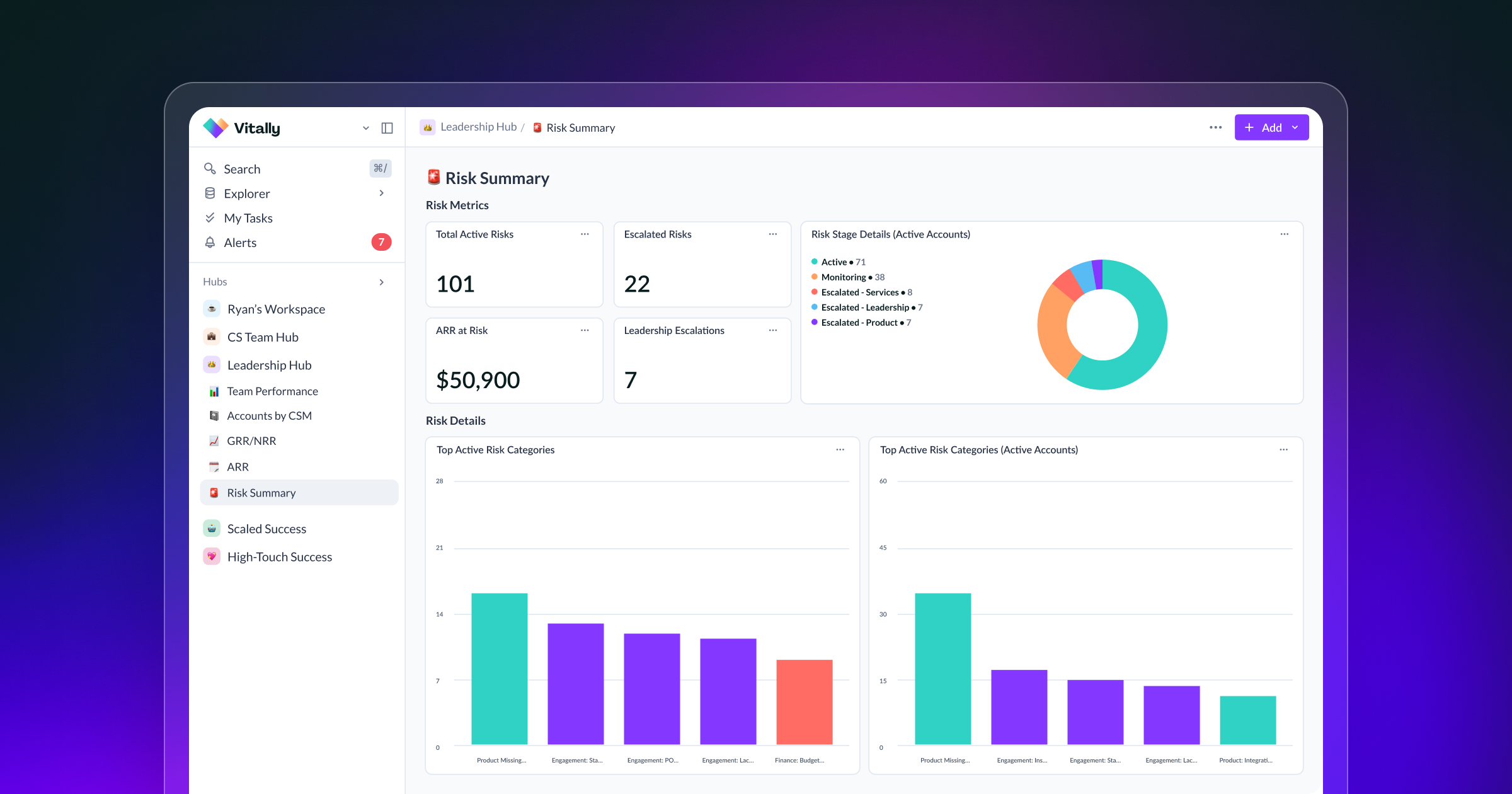
Task: Click the Search magnifier icon
Action: (210, 169)
